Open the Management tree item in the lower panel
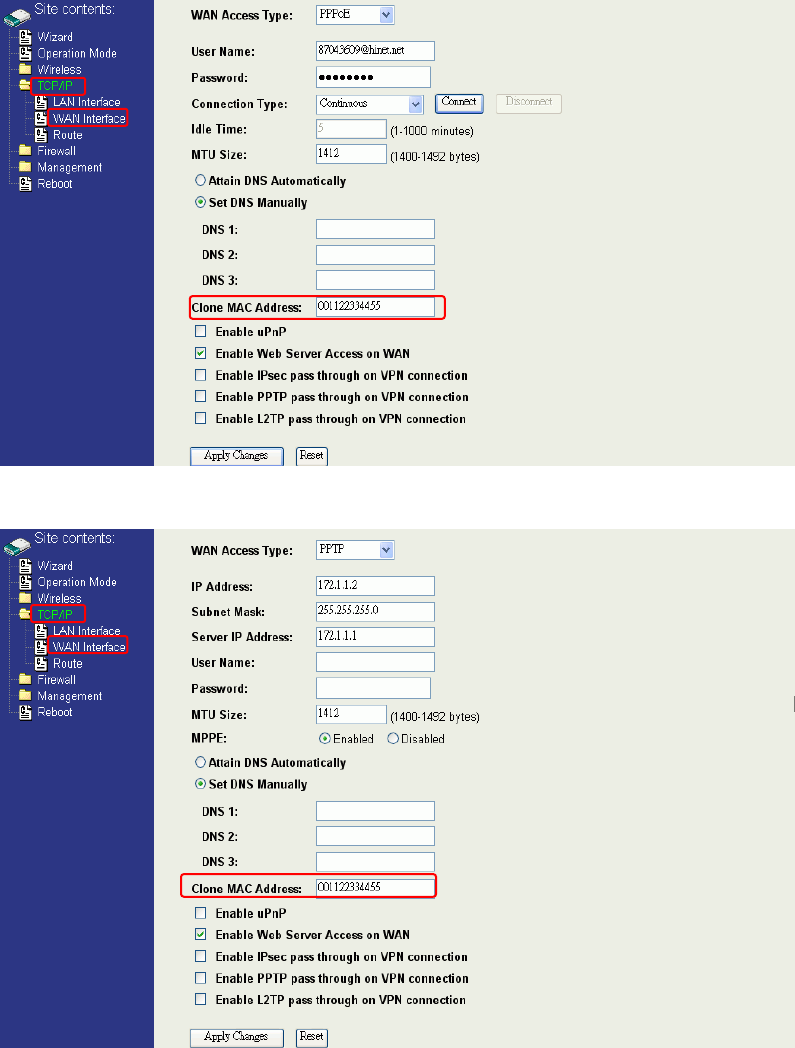 point(70,696)
